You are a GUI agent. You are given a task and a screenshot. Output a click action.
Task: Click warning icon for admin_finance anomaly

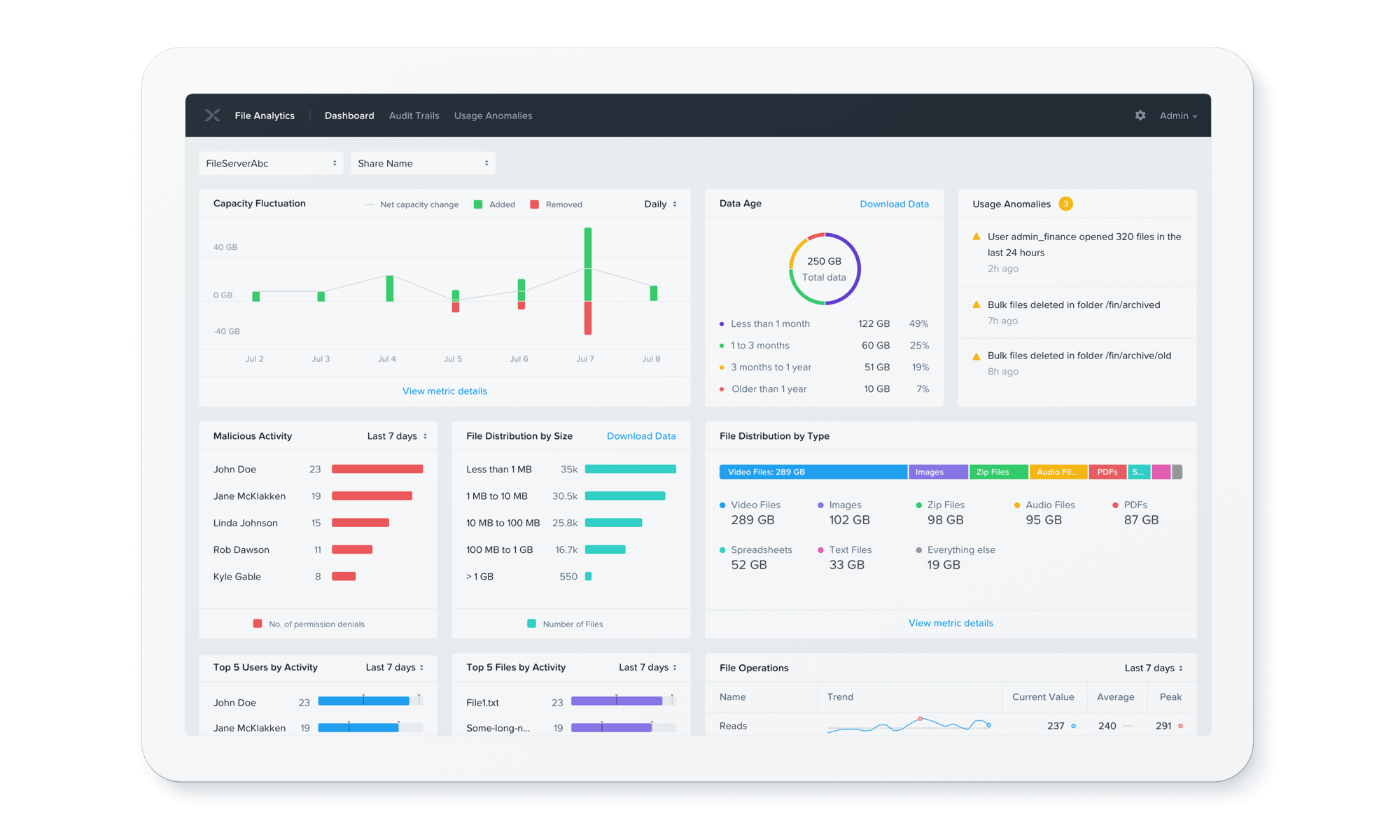976,237
